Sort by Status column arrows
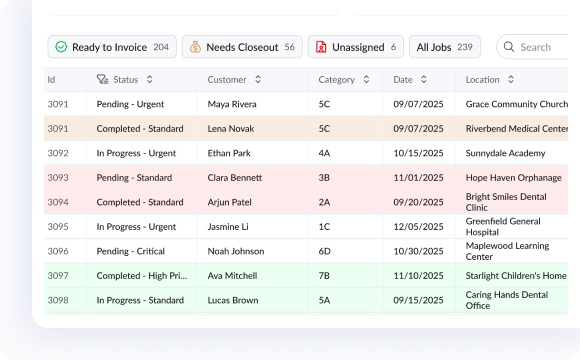Viewport: 580px width, 360px height. click(x=149, y=79)
